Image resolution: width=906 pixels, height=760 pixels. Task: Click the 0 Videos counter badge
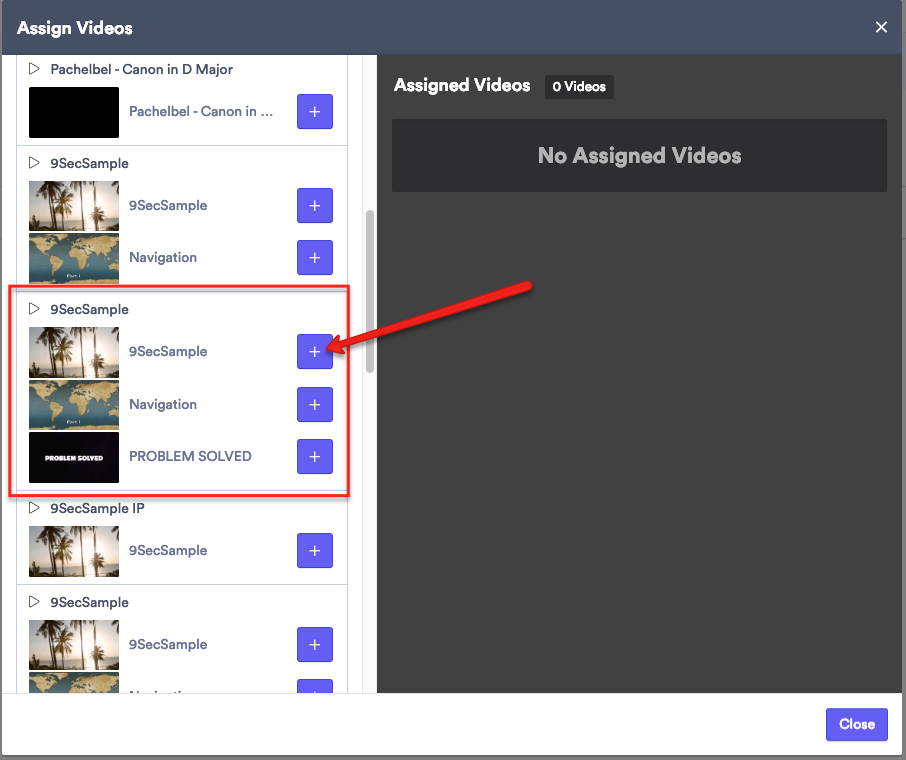tap(579, 86)
